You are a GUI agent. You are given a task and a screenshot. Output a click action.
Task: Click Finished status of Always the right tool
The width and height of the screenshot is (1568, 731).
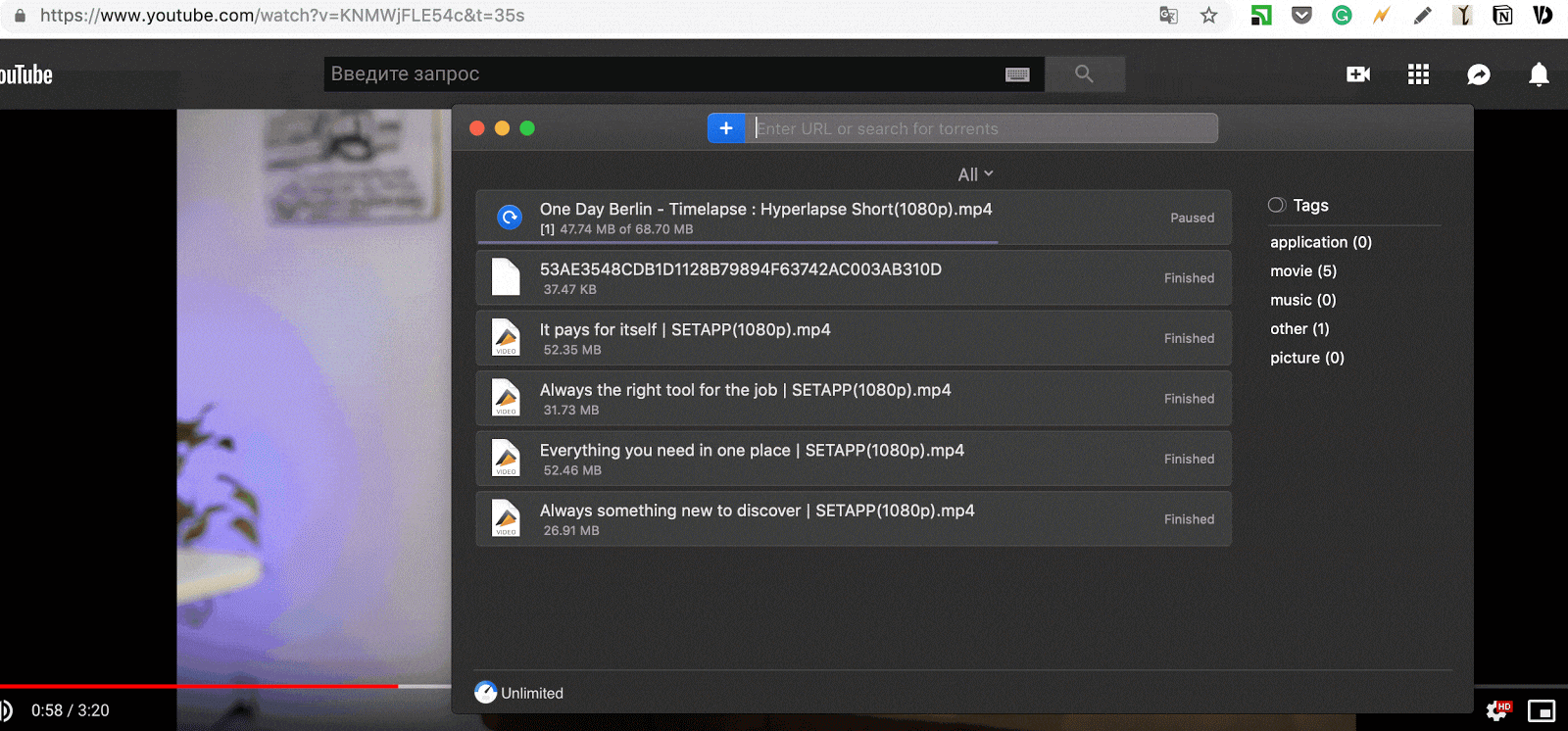click(x=1189, y=399)
